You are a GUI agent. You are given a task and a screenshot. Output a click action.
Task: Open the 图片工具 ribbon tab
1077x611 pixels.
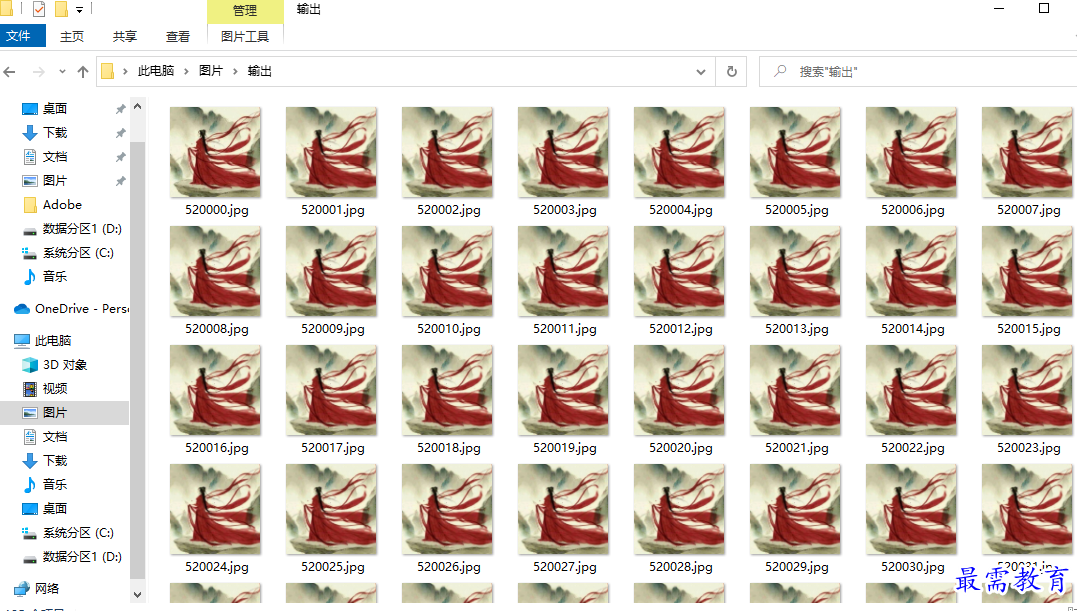click(245, 36)
